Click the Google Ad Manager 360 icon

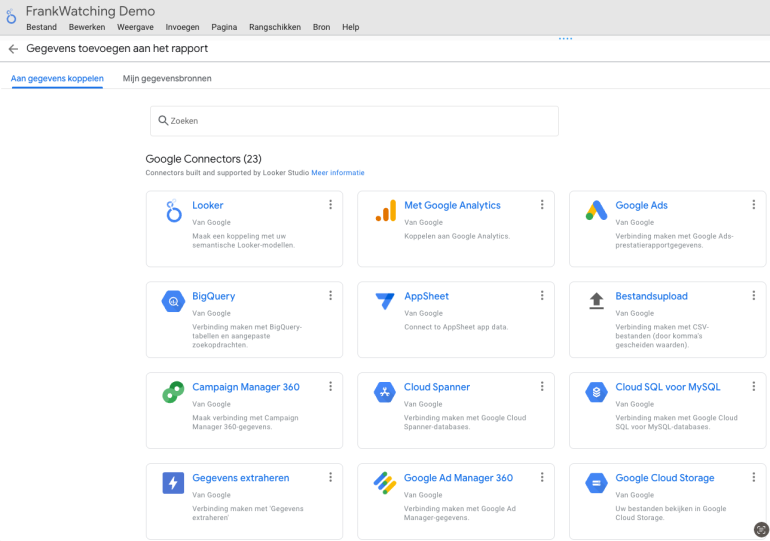[x=385, y=483]
